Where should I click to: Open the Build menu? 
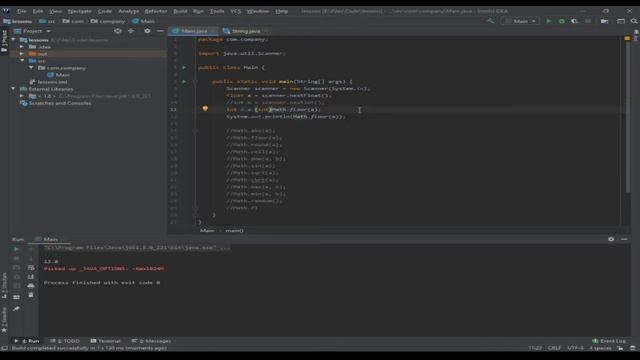180,11
